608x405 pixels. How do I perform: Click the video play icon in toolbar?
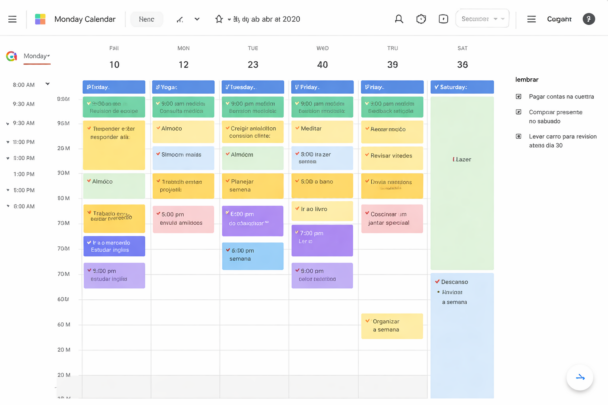pyautogui.click(x=443, y=19)
